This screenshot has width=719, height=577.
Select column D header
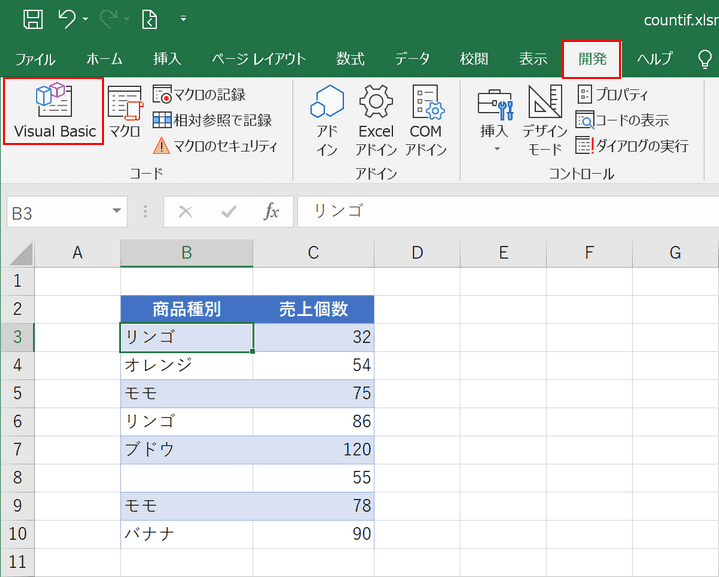pyautogui.click(x=417, y=253)
